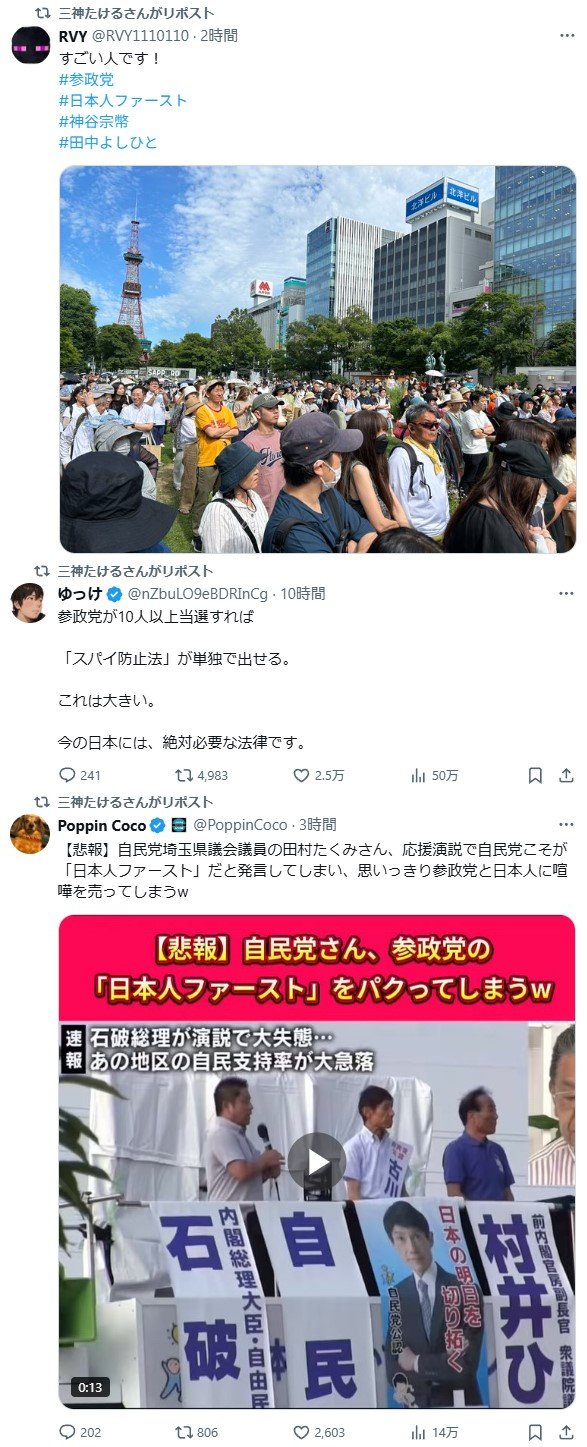Bookmark ゆっけ's post

coord(536,775)
